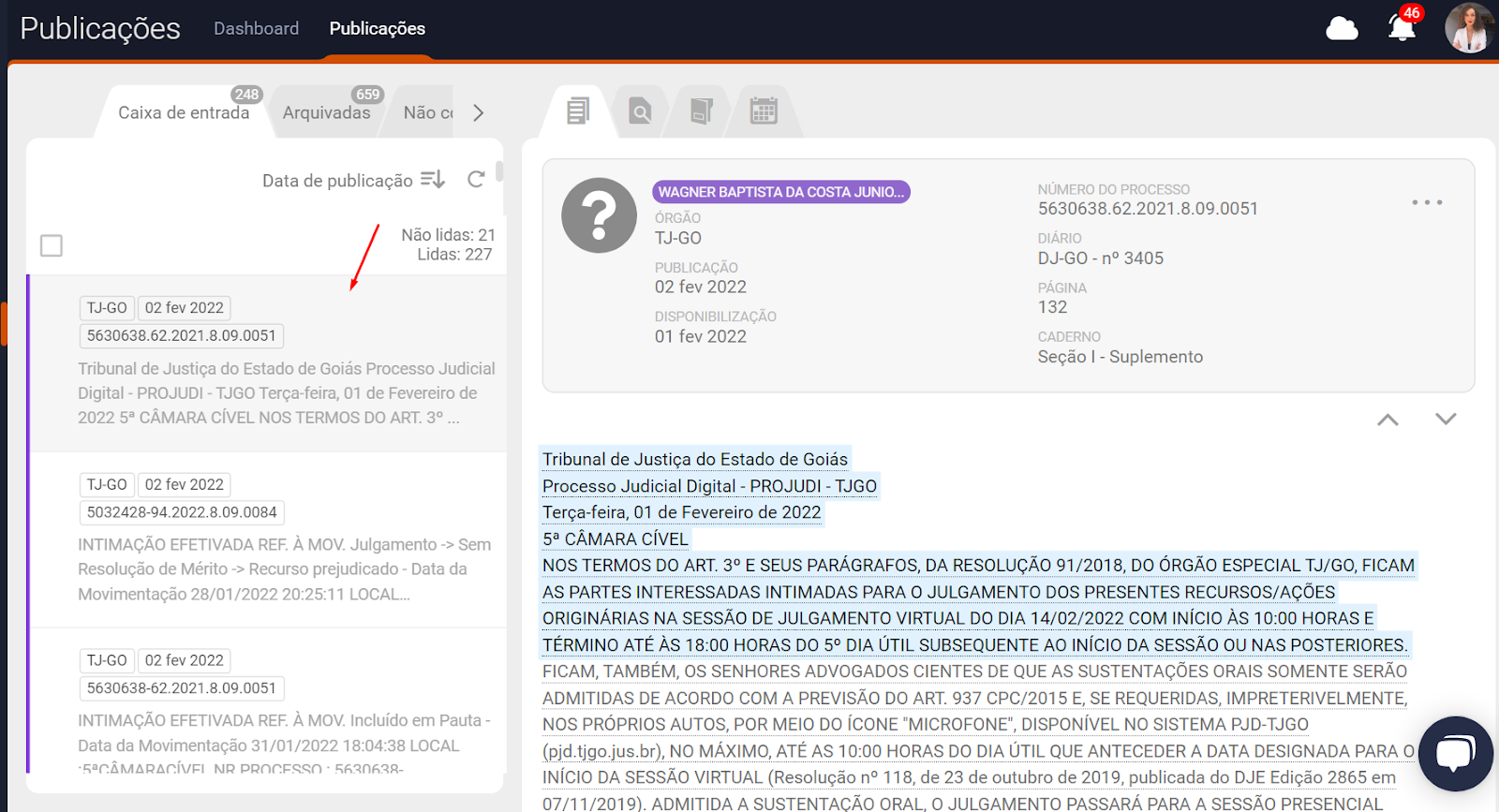Check the select all publications checkbox
This screenshot has height=812, width=1499.
pyautogui.click(x=52, y=245)
